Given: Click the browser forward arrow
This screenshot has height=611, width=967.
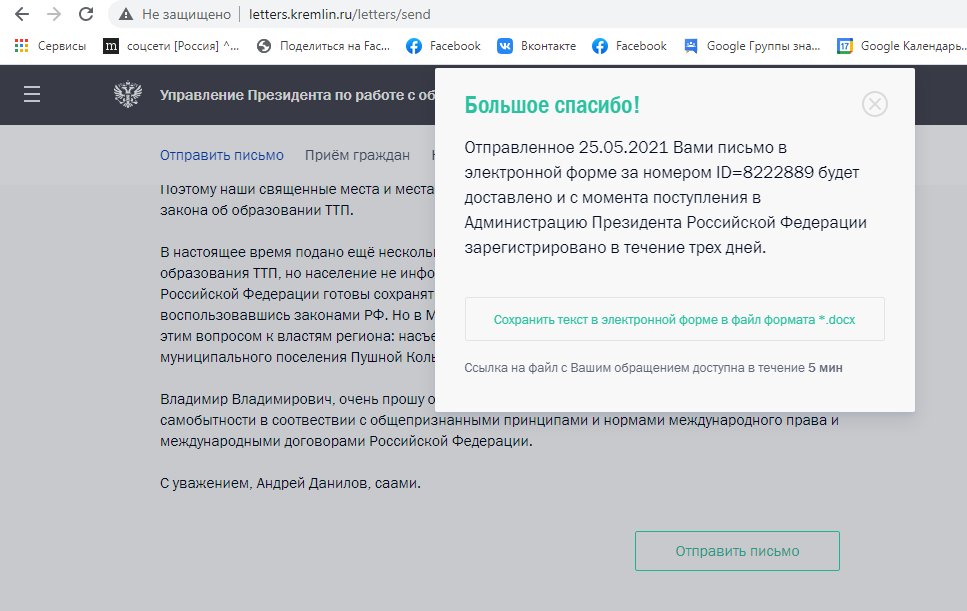Looking at the screenshot, I should pos(53,15).
